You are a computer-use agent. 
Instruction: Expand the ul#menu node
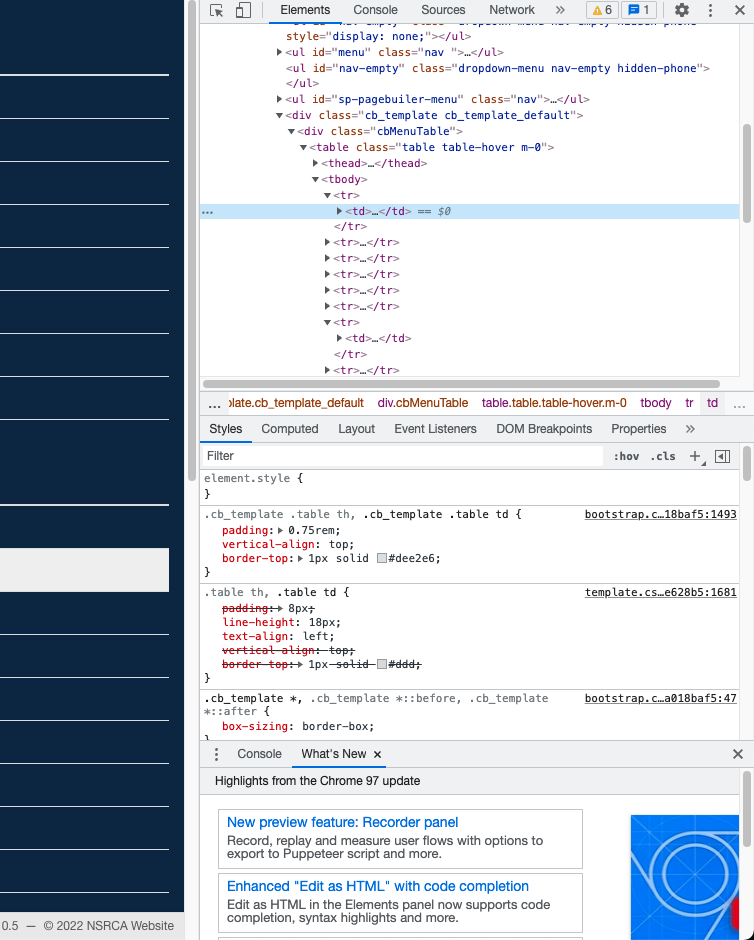(279, 52)
